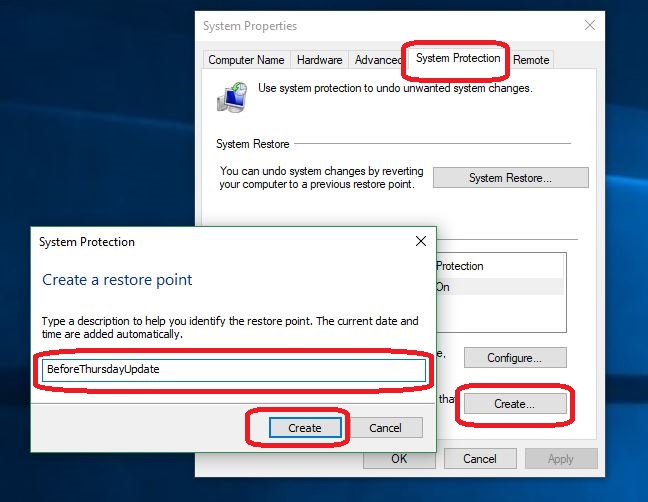This screenshot has width=648, height=502.
Task: Click Create... button in System Properties
Action: click(x=514, y=404)
